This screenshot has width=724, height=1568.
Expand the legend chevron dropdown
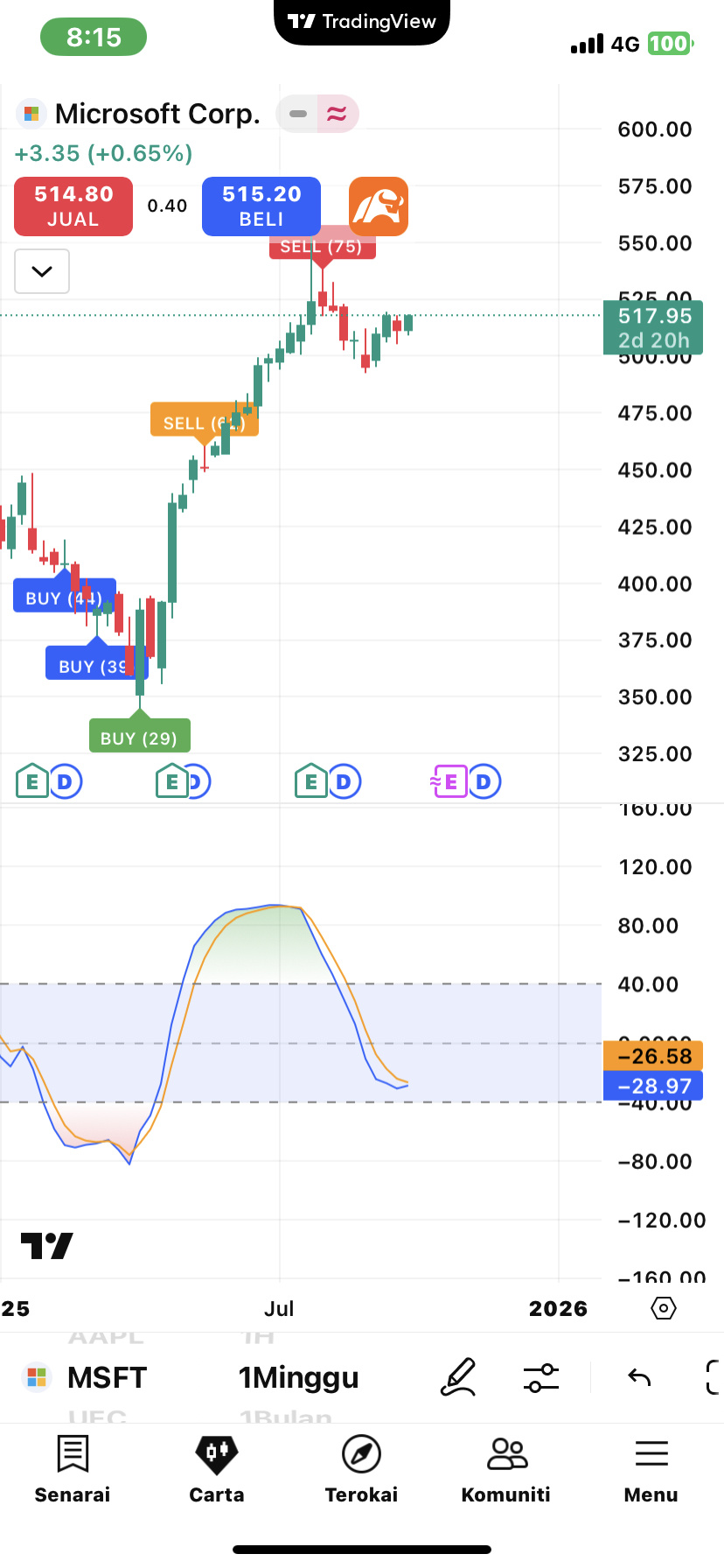pos(42,271)
